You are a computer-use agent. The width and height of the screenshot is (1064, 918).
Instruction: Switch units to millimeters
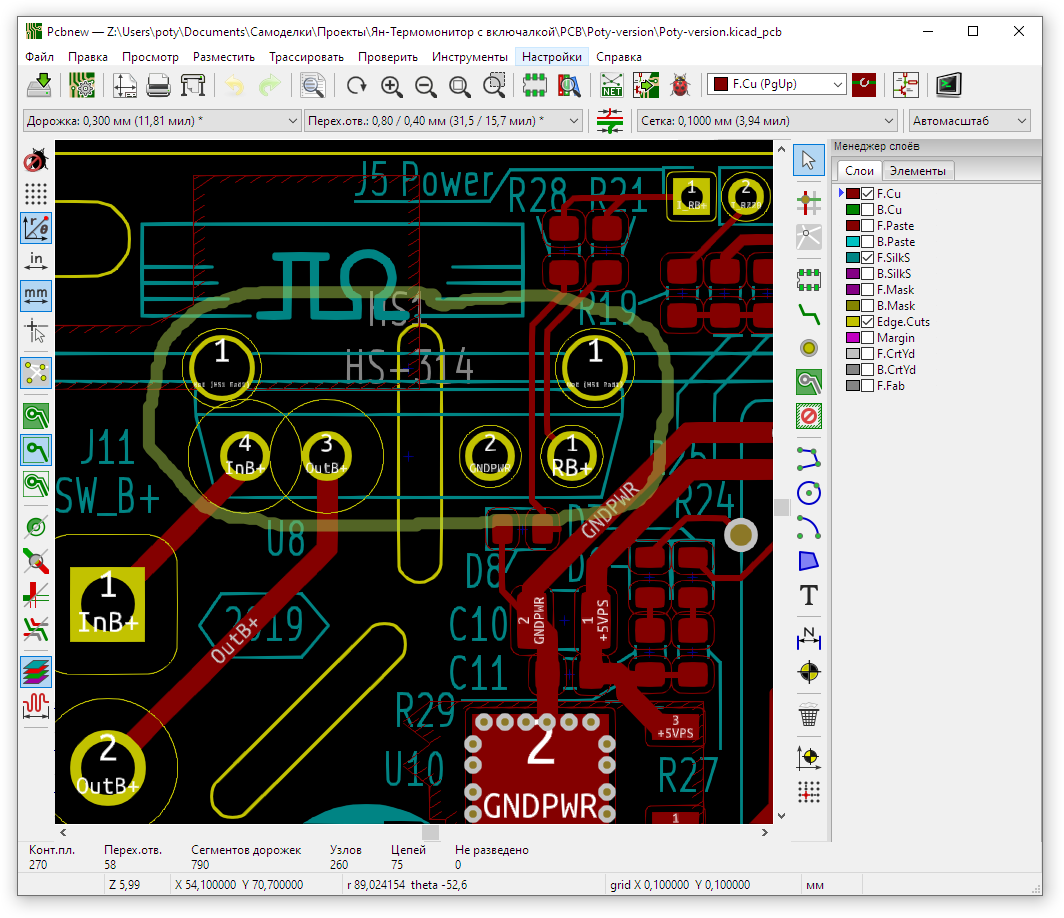(37, 295)
